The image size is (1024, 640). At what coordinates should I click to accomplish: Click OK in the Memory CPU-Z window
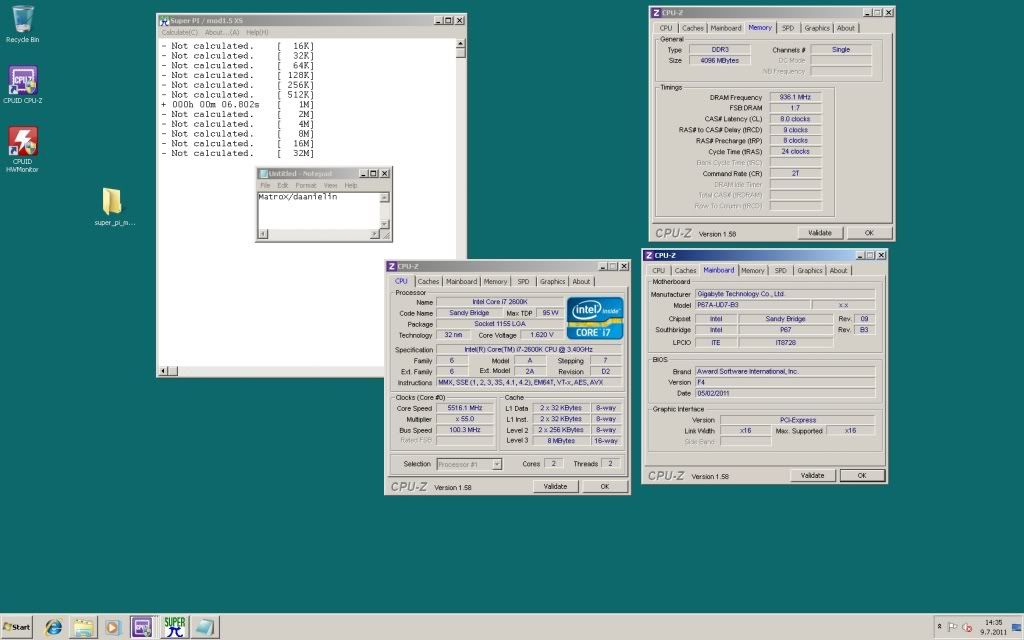(x=868, y=232)
